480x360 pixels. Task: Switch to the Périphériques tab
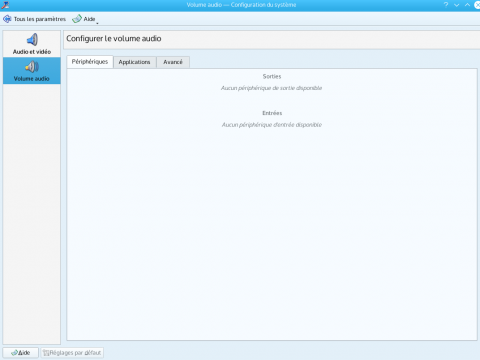90,62
